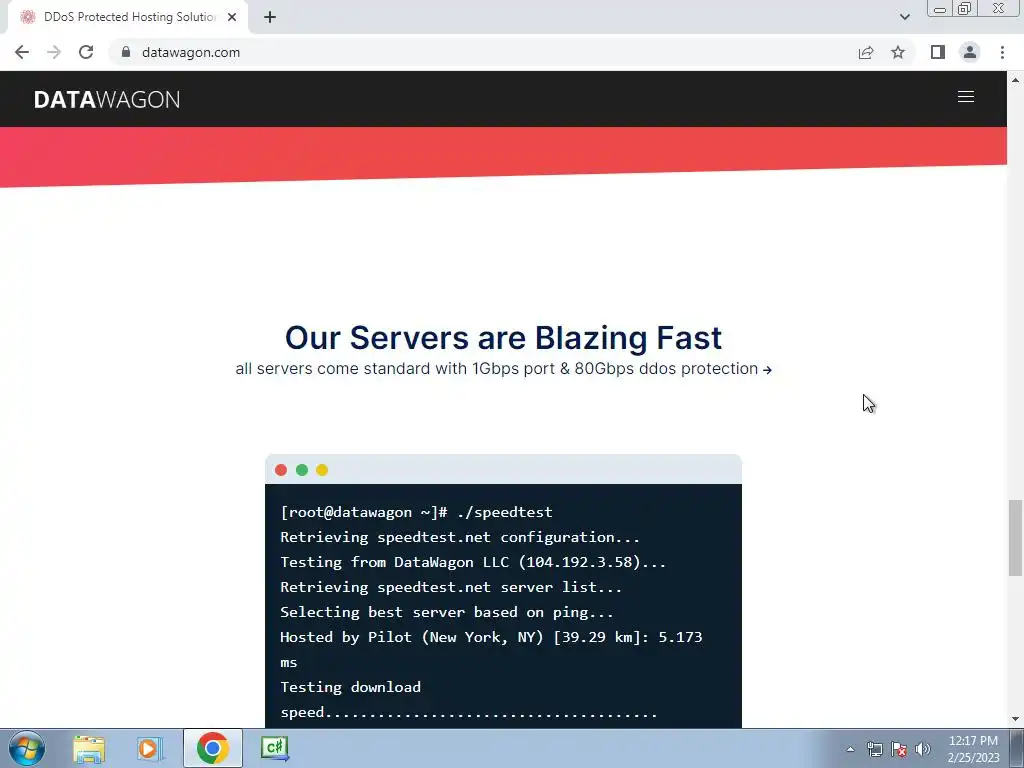This screenshot has height=768, width=1024.
Task: Click the 'Testing download' terminal line
Action: pos(351,687)
